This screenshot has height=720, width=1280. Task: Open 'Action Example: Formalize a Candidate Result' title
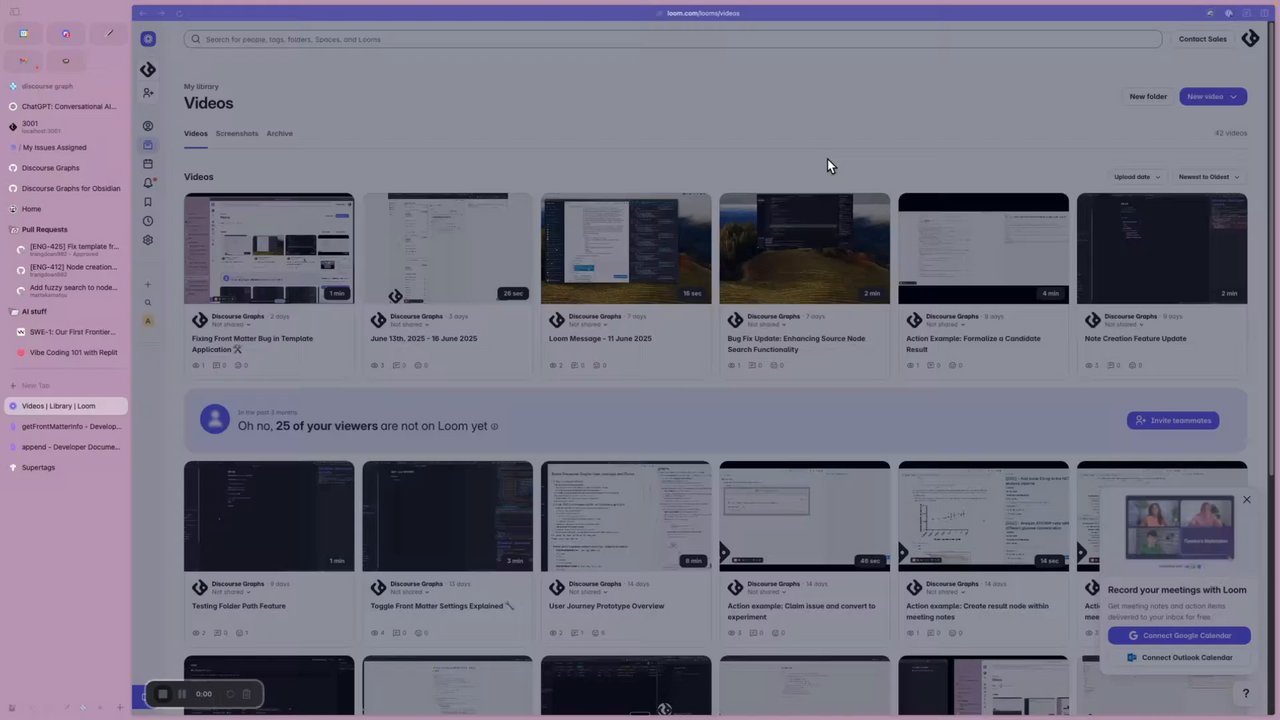pyautogui.click(x=973, y=344)
